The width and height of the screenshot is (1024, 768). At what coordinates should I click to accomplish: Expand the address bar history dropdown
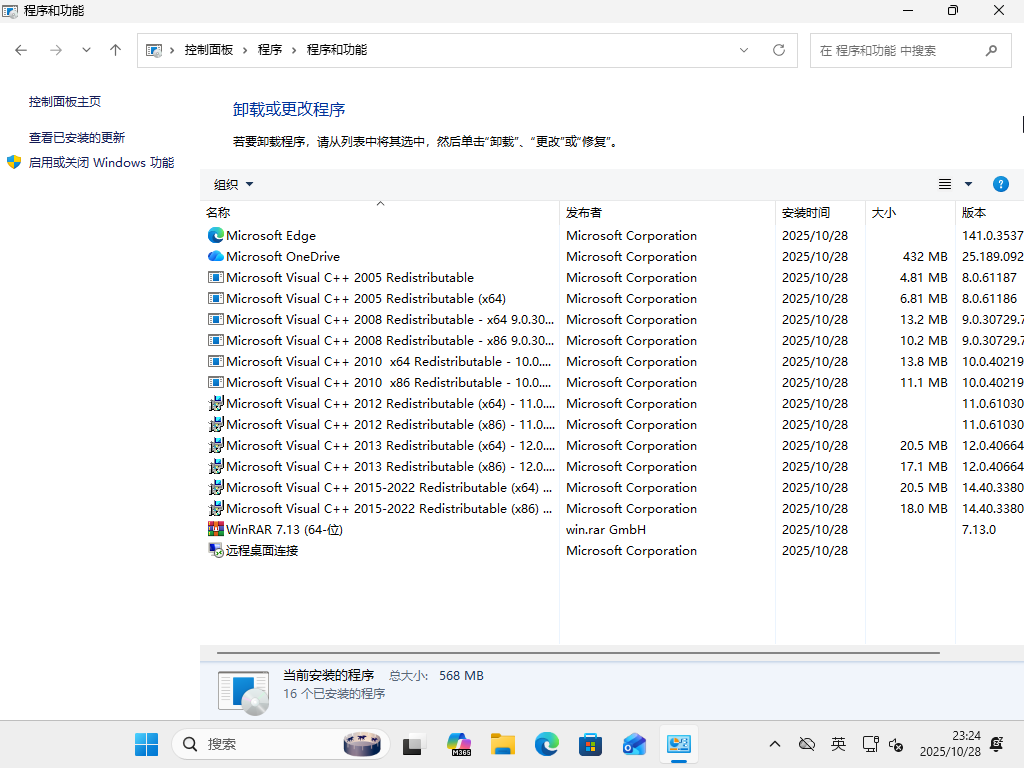(x=744, y=50)
